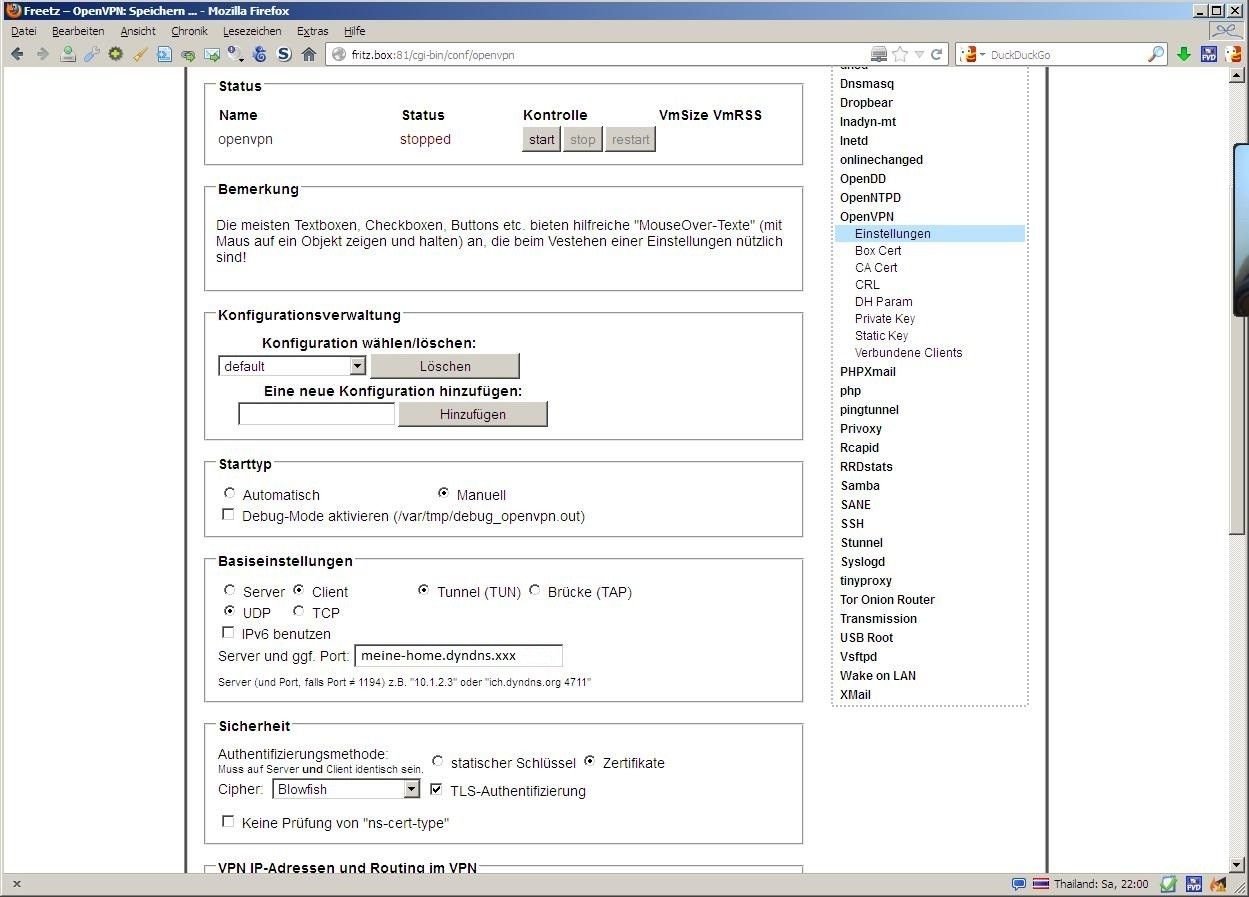Click the blue swirl toolbar icon
The width and height of the screenshot is (1249, 897).
point(260,54)
